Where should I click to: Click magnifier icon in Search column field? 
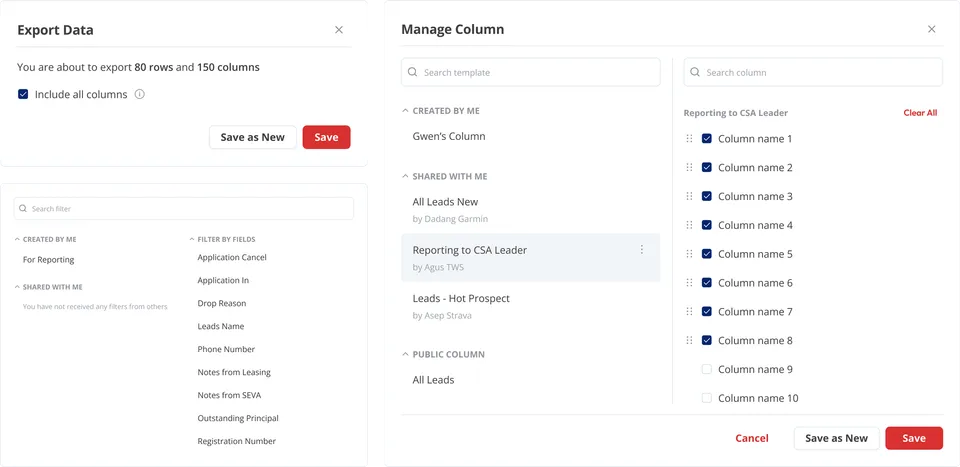(x=695, y=72)
